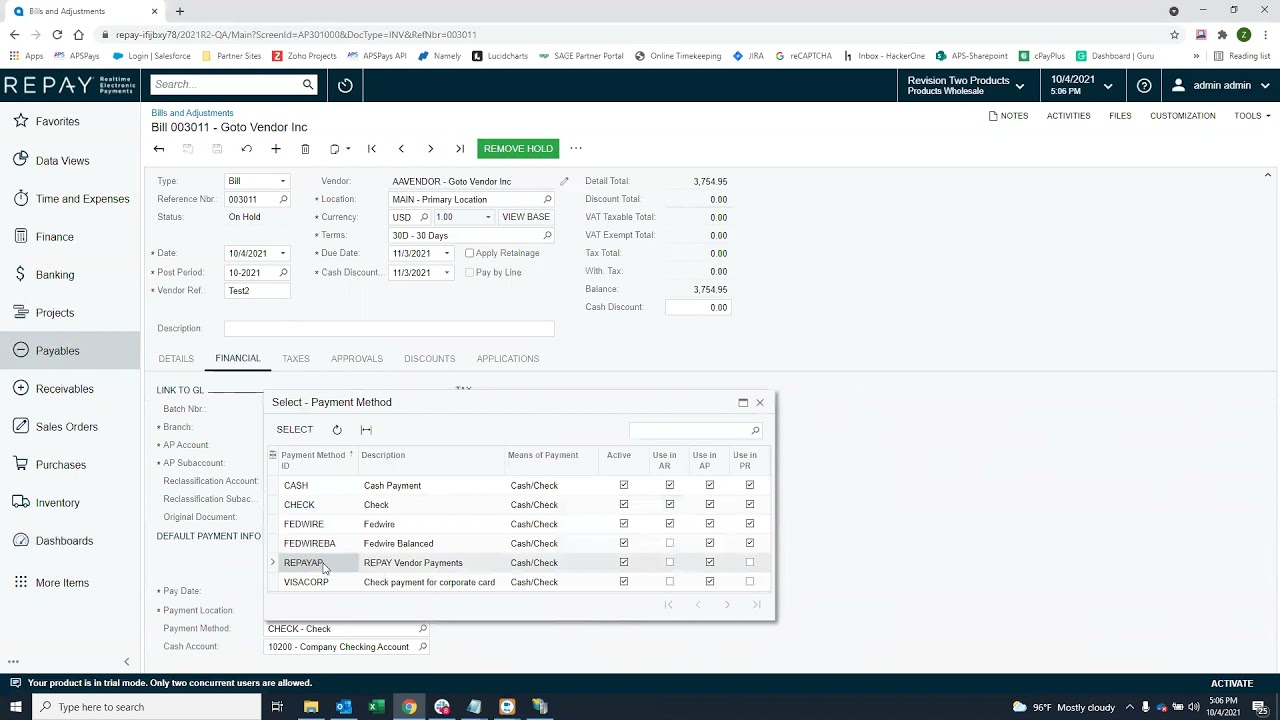Screen dimensions: 1280x720
Task: Open the Date picker dropdown
Action: click(x=283, y=254)
